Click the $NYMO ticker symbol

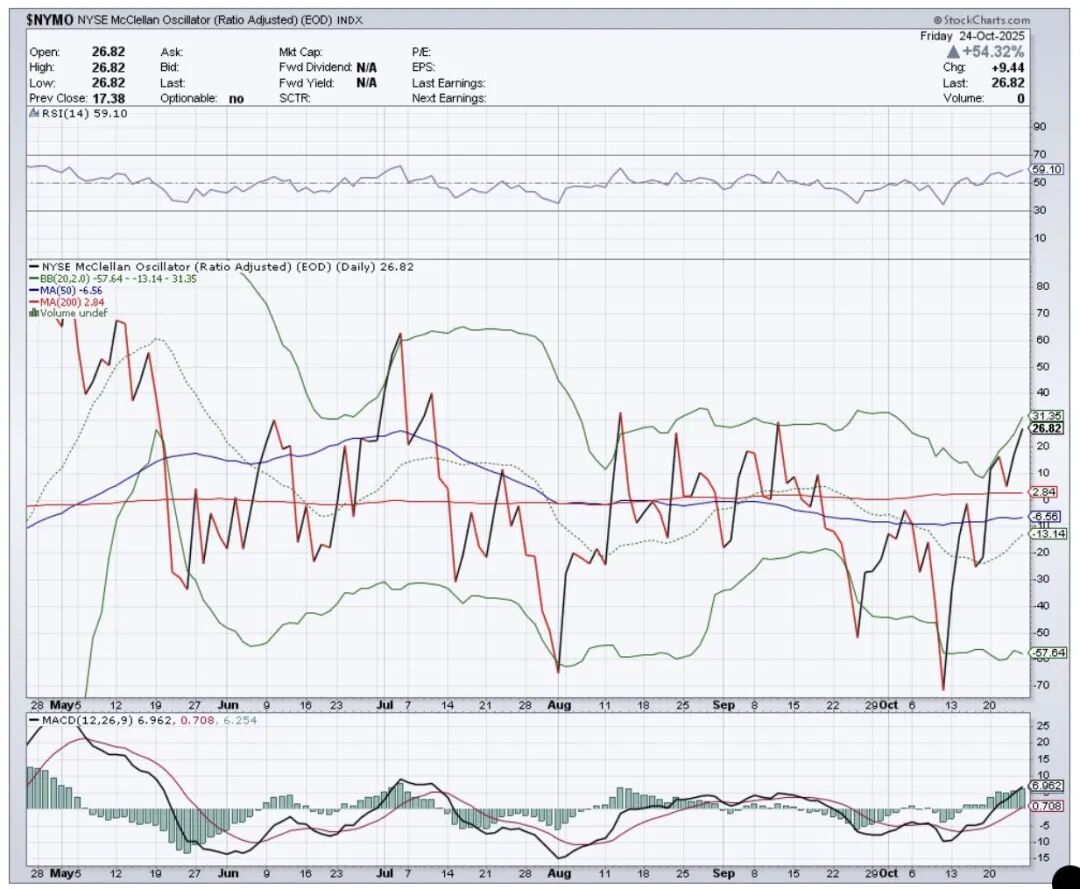coord(50,21)
